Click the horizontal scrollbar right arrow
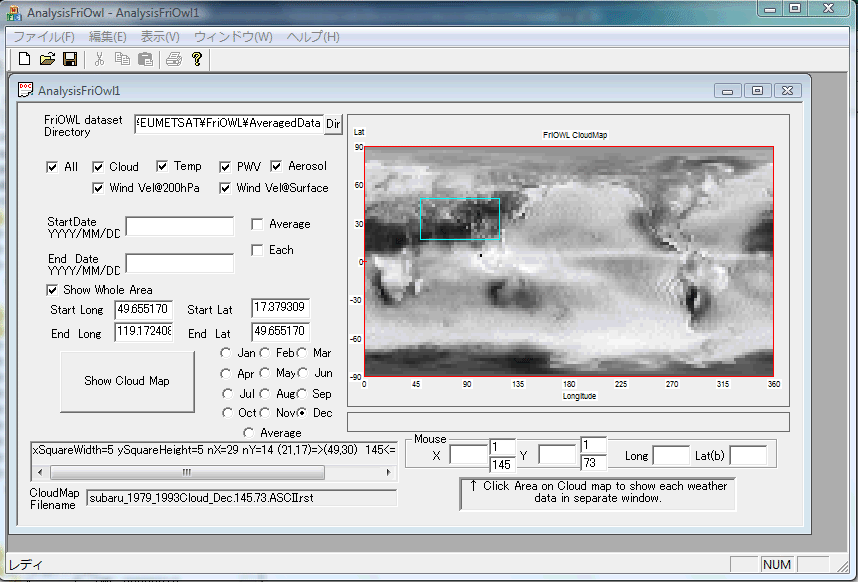This screenshot has width=858, height=582. pos(388,472)
